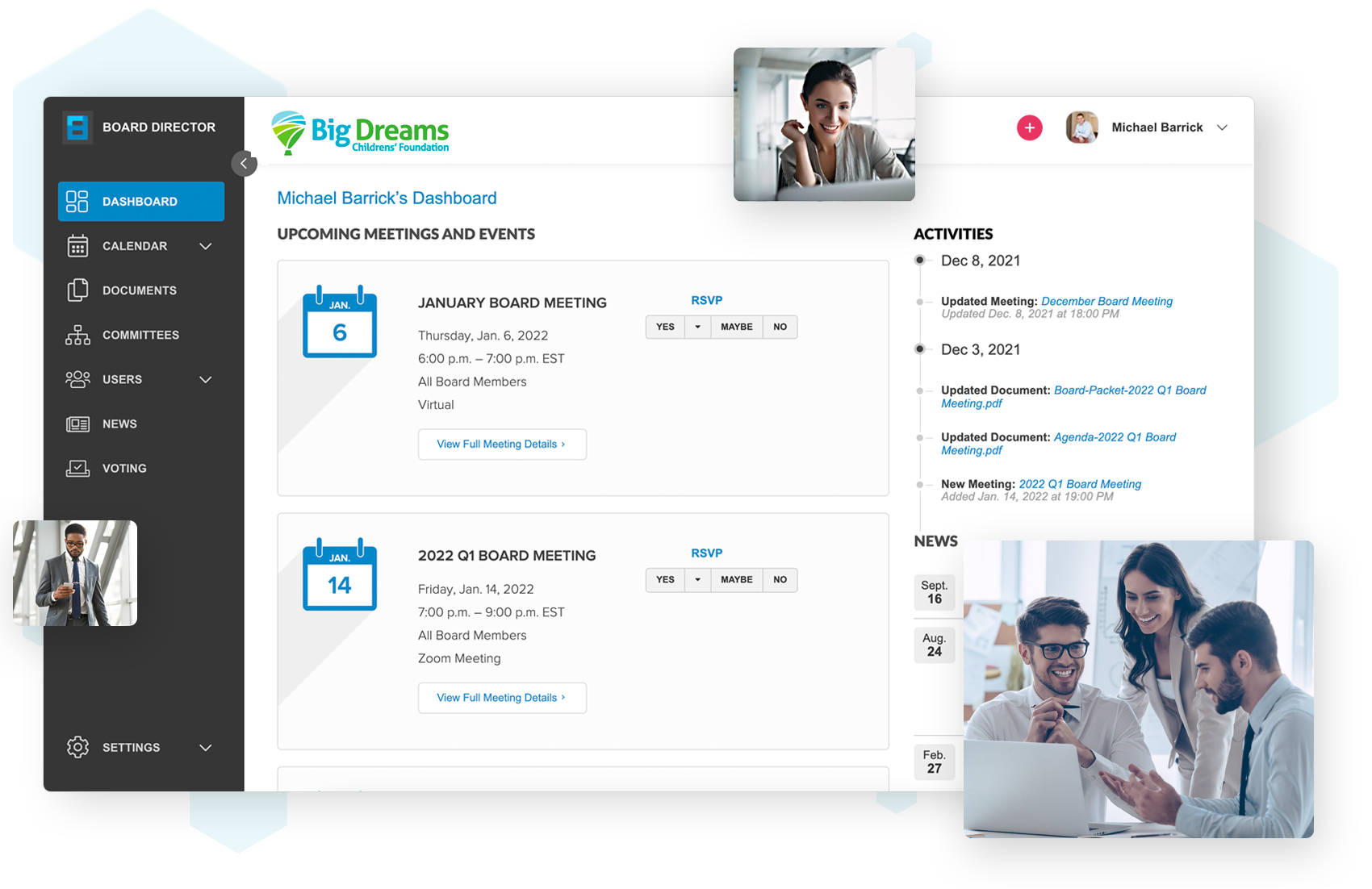Open Documents from the sidebar
Viewport: 1372px width, 889px height.
coord(140,290)
